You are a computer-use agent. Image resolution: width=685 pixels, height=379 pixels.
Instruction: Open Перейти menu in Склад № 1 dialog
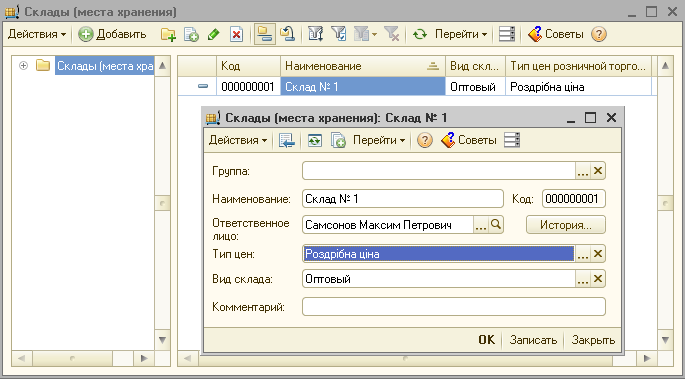[379, 140]
